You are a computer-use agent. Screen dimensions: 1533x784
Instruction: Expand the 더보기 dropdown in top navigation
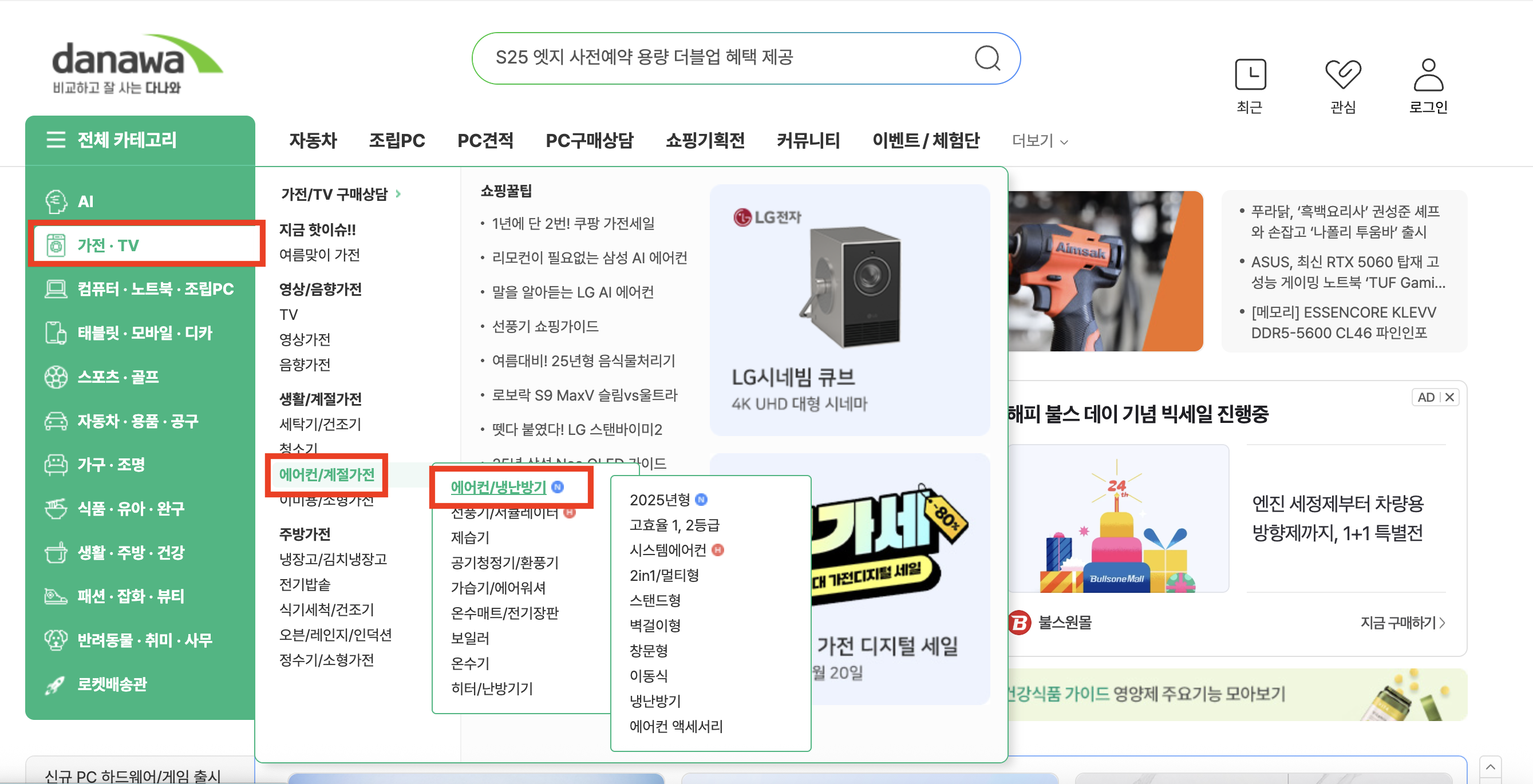point(1039,141)
